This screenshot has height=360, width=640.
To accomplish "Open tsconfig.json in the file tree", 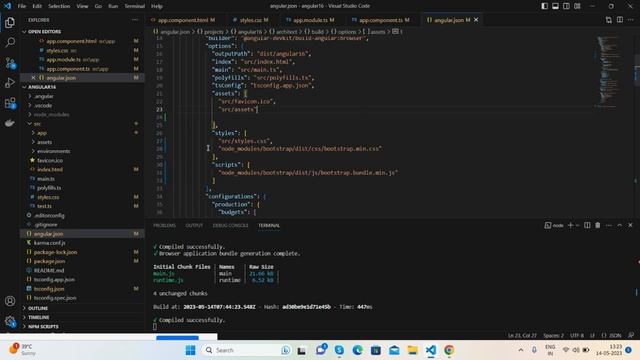I will 82,289.
